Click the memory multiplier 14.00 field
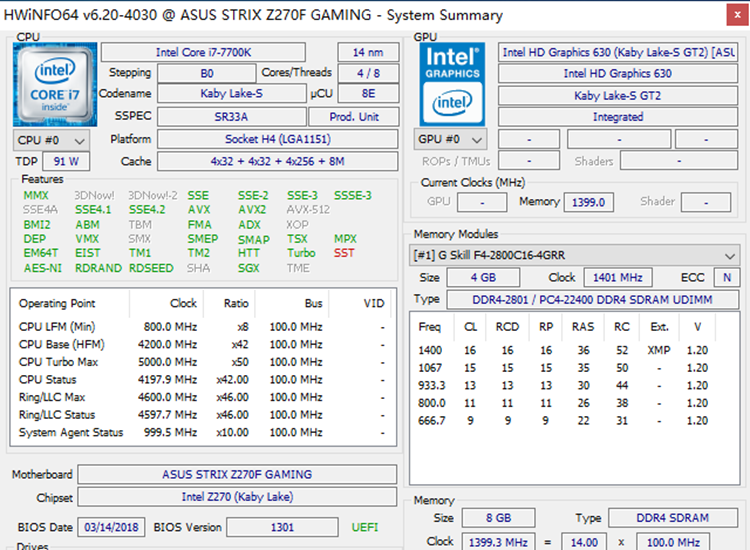750x550 pixels. pyautogui.click(x=584, y=542)
